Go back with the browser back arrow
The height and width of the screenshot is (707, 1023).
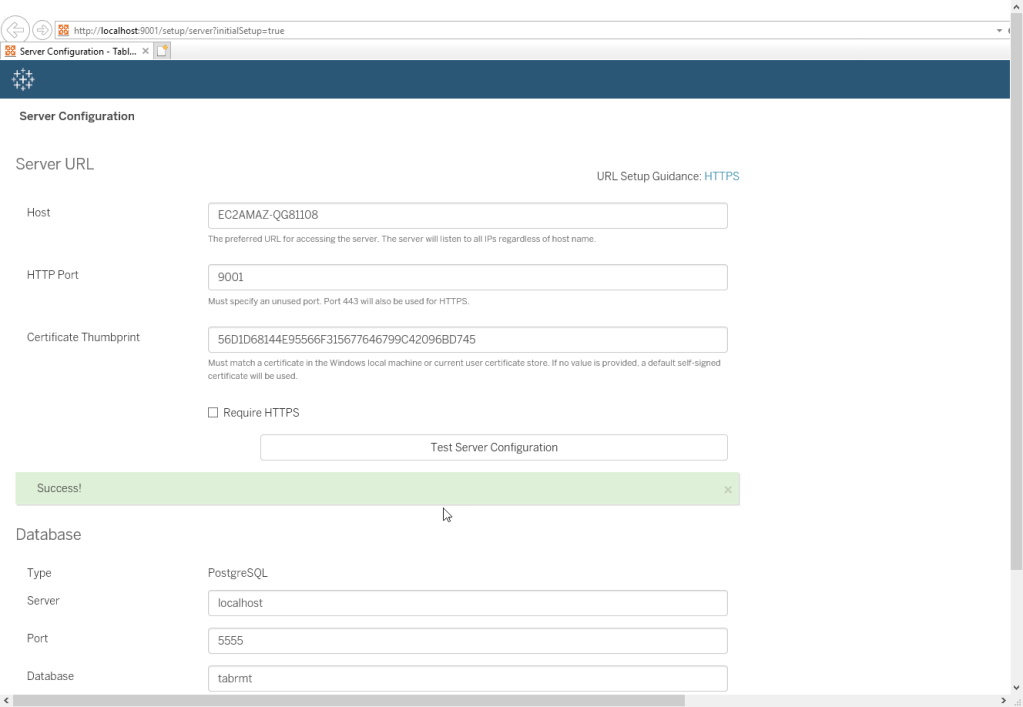pos(17,30)
